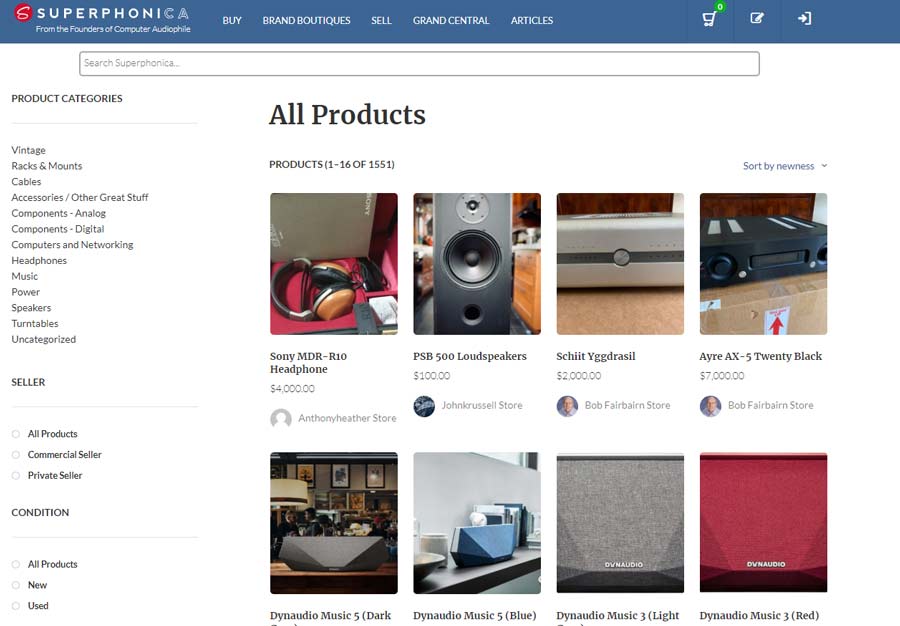Click the Superphonica logo
This screenshot has width=900, height=626.
tap(102, 19)
